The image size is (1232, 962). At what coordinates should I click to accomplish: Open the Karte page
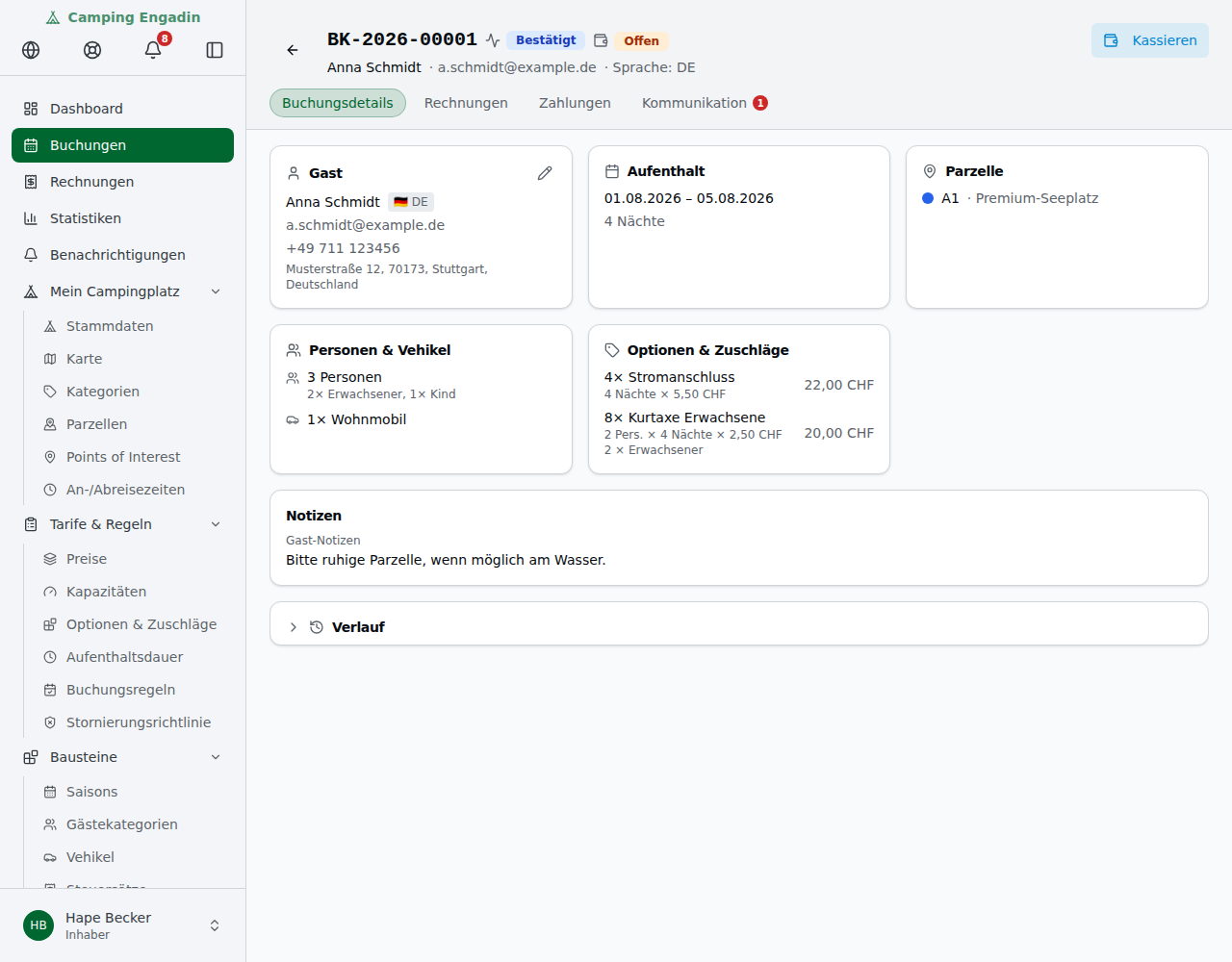[x=133, y=359]
